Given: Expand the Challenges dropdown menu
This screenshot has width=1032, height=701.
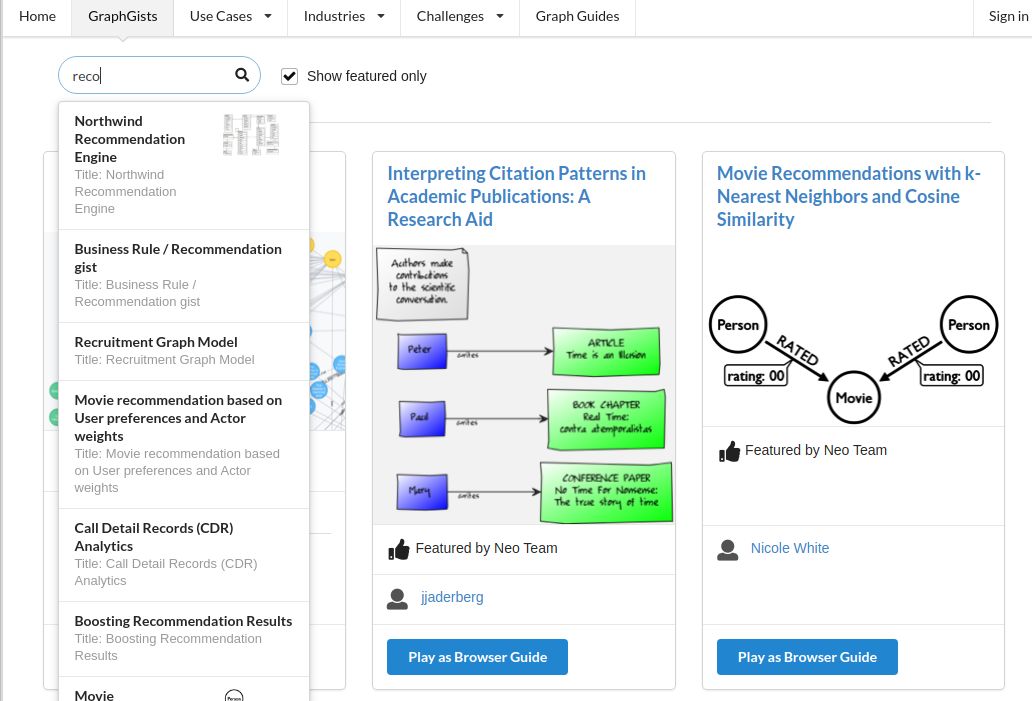Looking at the screenshot, I should [459, 16].
